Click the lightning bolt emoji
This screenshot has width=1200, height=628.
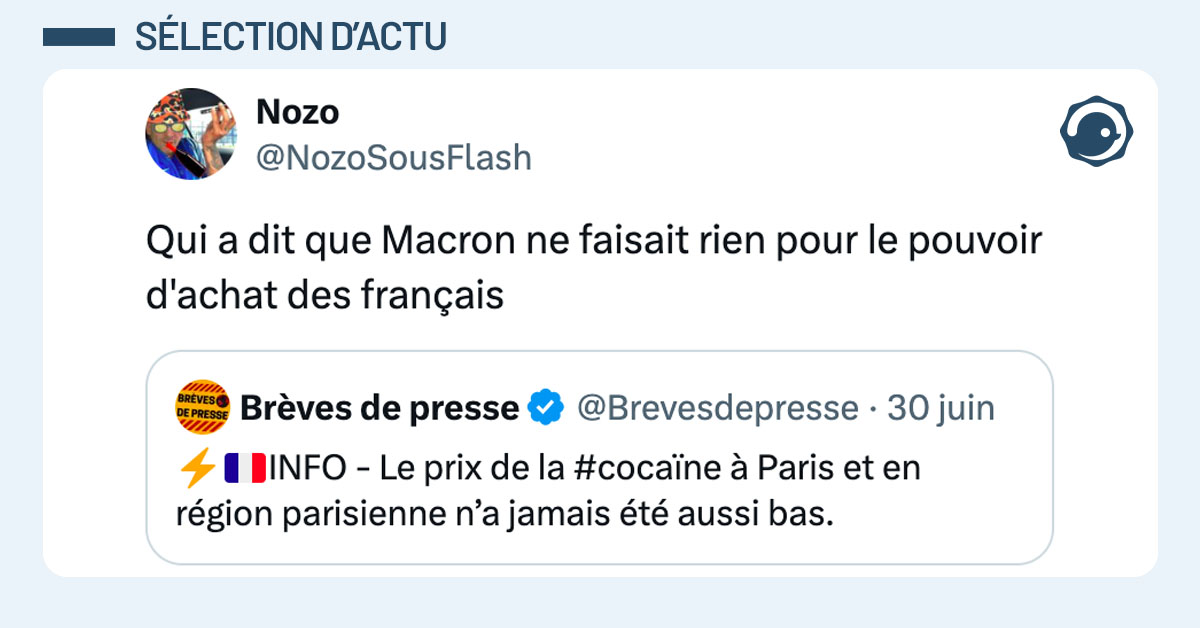click(x=195, y=468)
